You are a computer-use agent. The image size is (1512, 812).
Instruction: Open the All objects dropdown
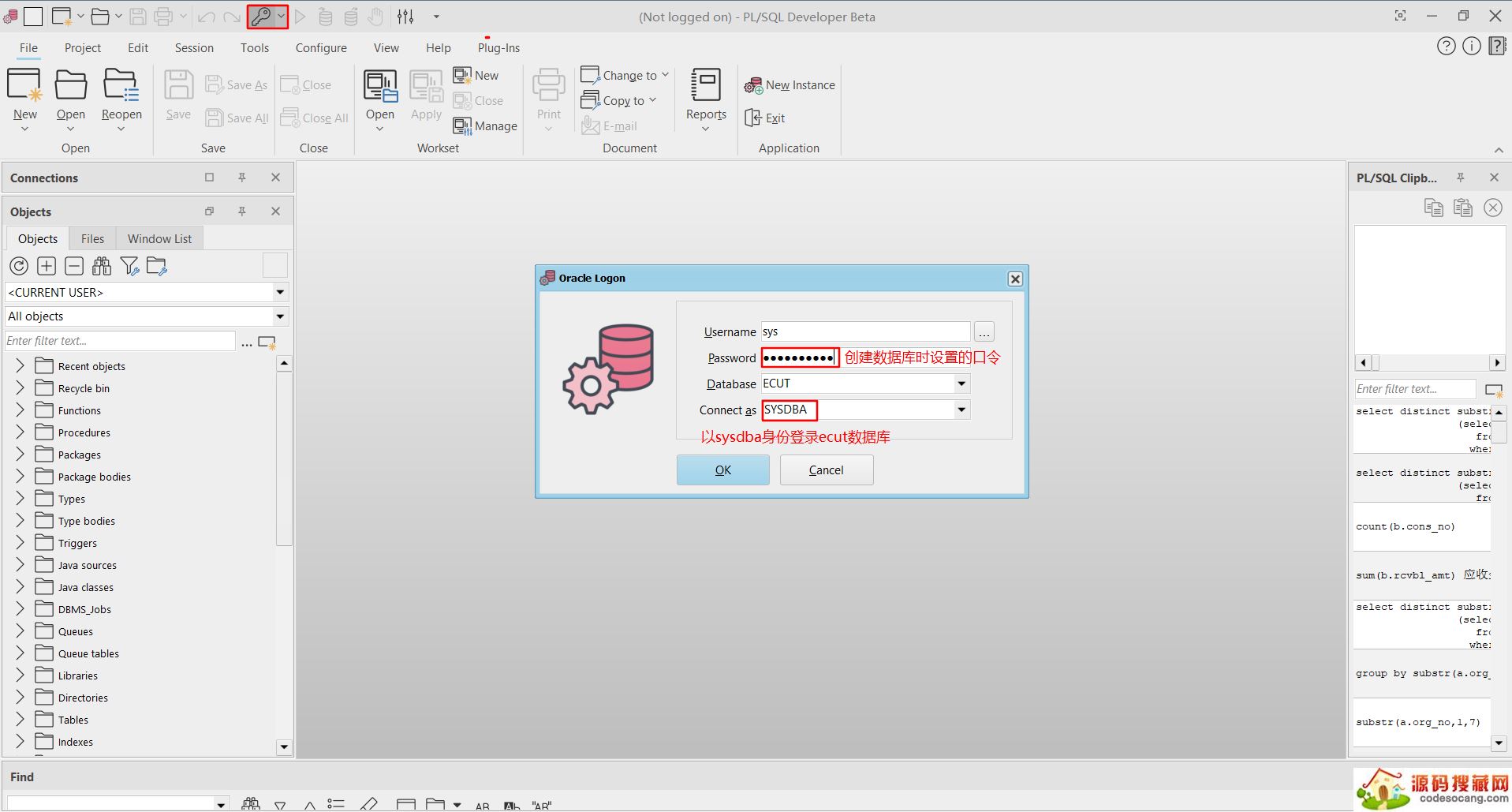click(280, 316)
